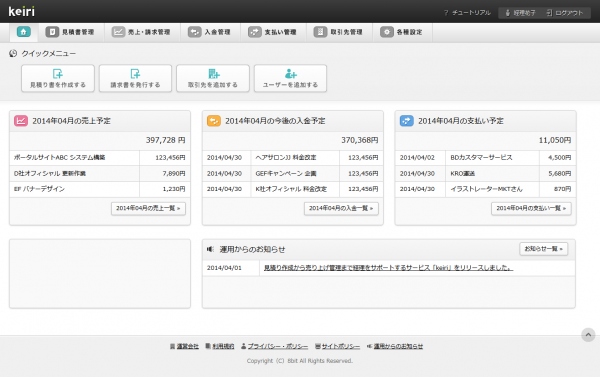Open the keiri release announcement link
The width and height of the screenshot is (600, 377).
pos(388,268)
